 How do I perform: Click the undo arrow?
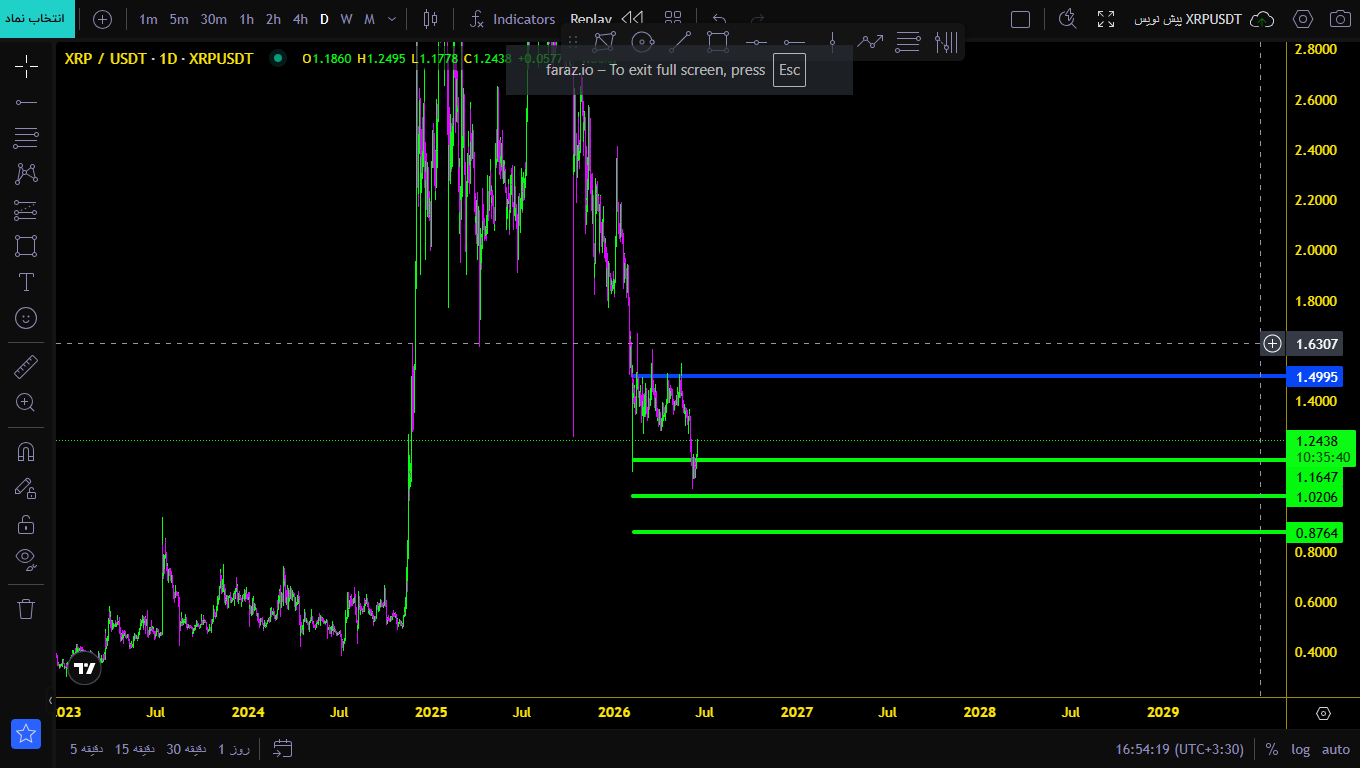pos(719,19)
